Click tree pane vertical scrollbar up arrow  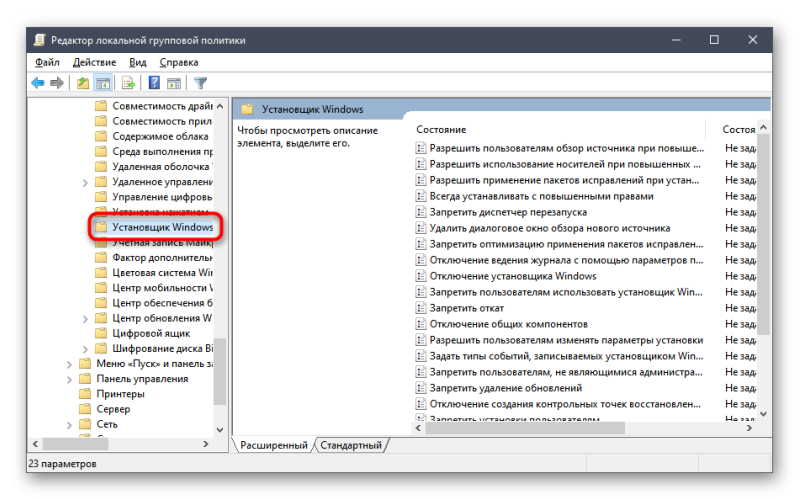[x=220, y=106]
